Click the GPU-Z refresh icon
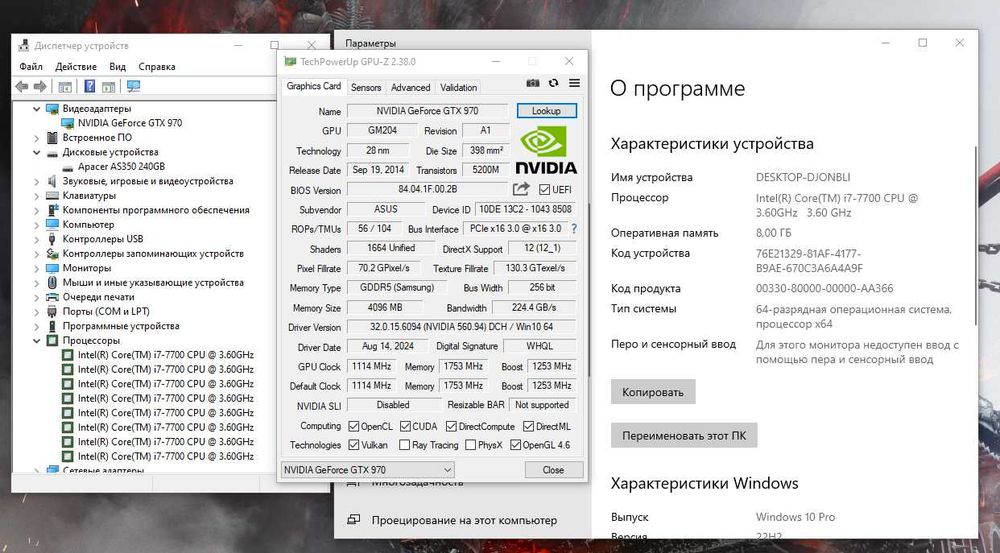 pyautogui.click(x=553, y=84)
